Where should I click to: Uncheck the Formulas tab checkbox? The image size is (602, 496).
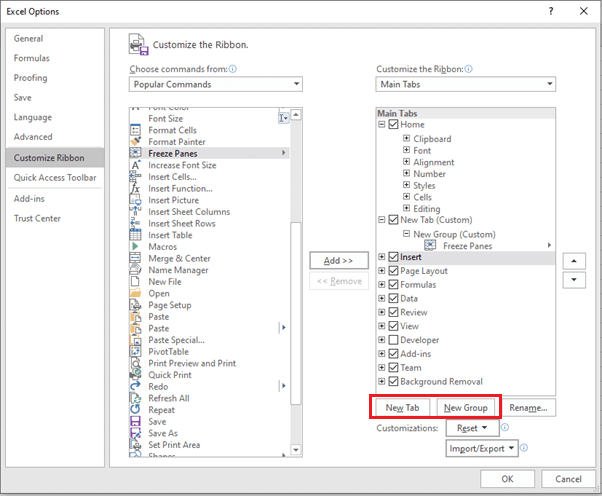pos(393,284)
